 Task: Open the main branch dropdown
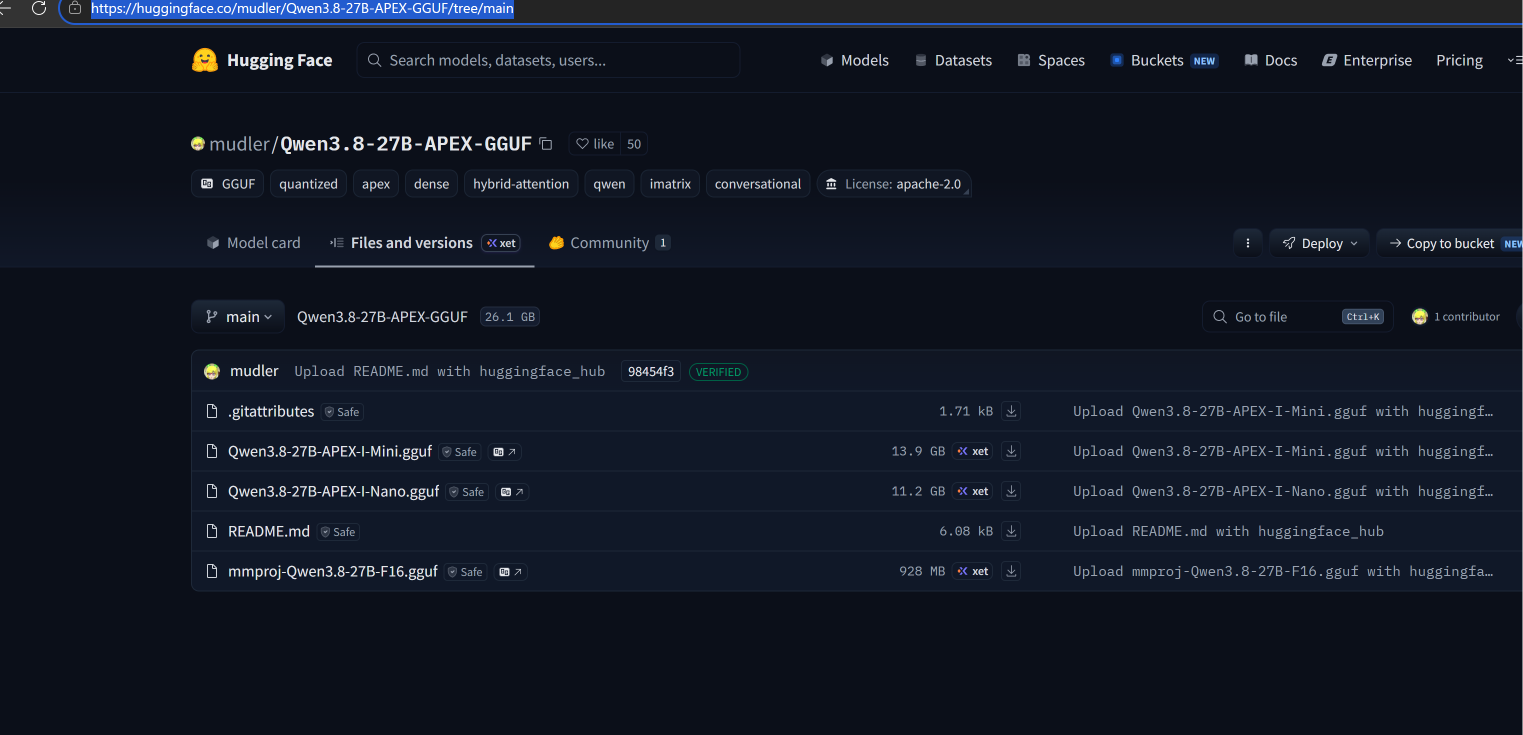click(238, 316)
